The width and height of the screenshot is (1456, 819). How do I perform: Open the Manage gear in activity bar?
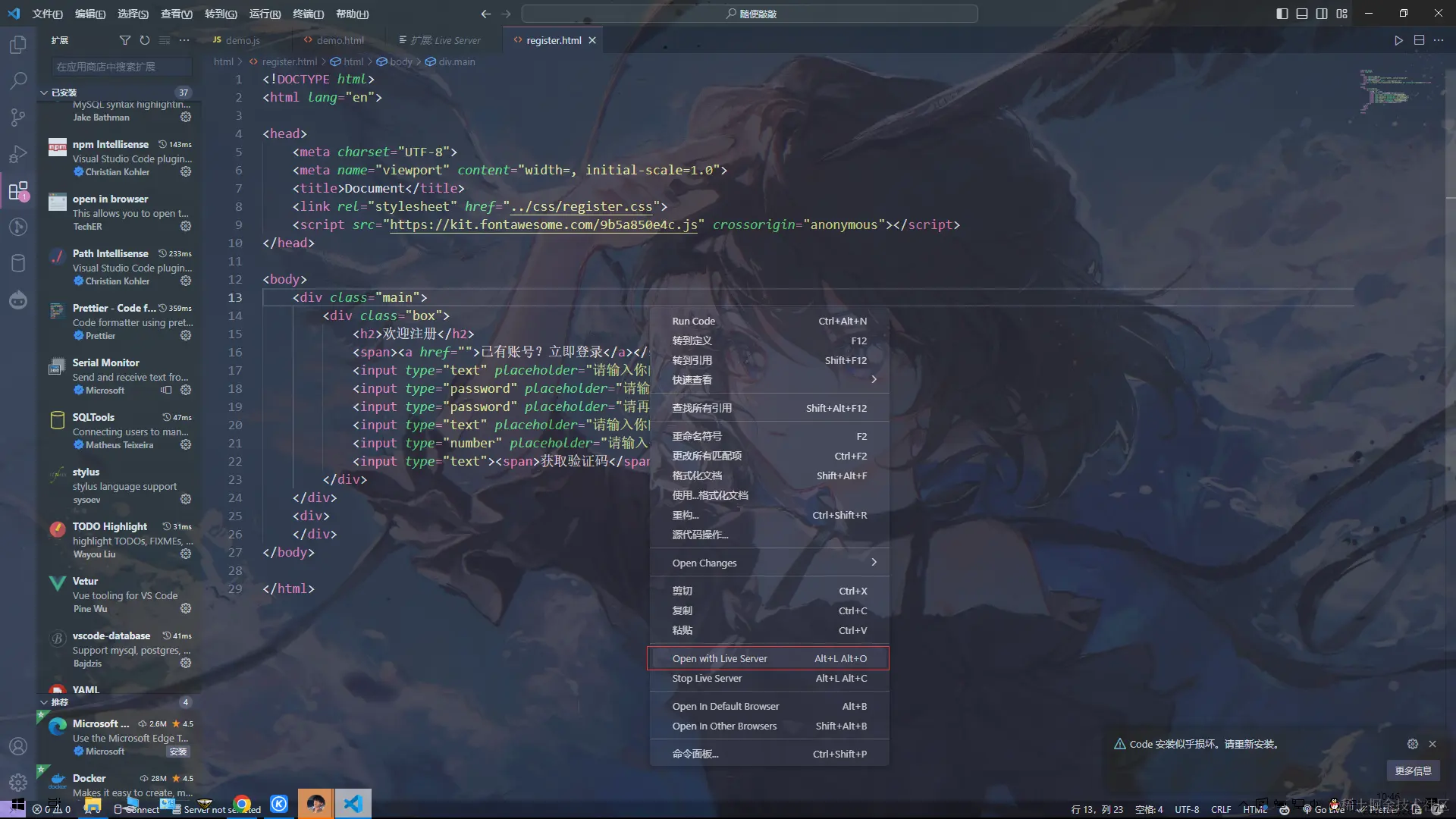point(18,782)
